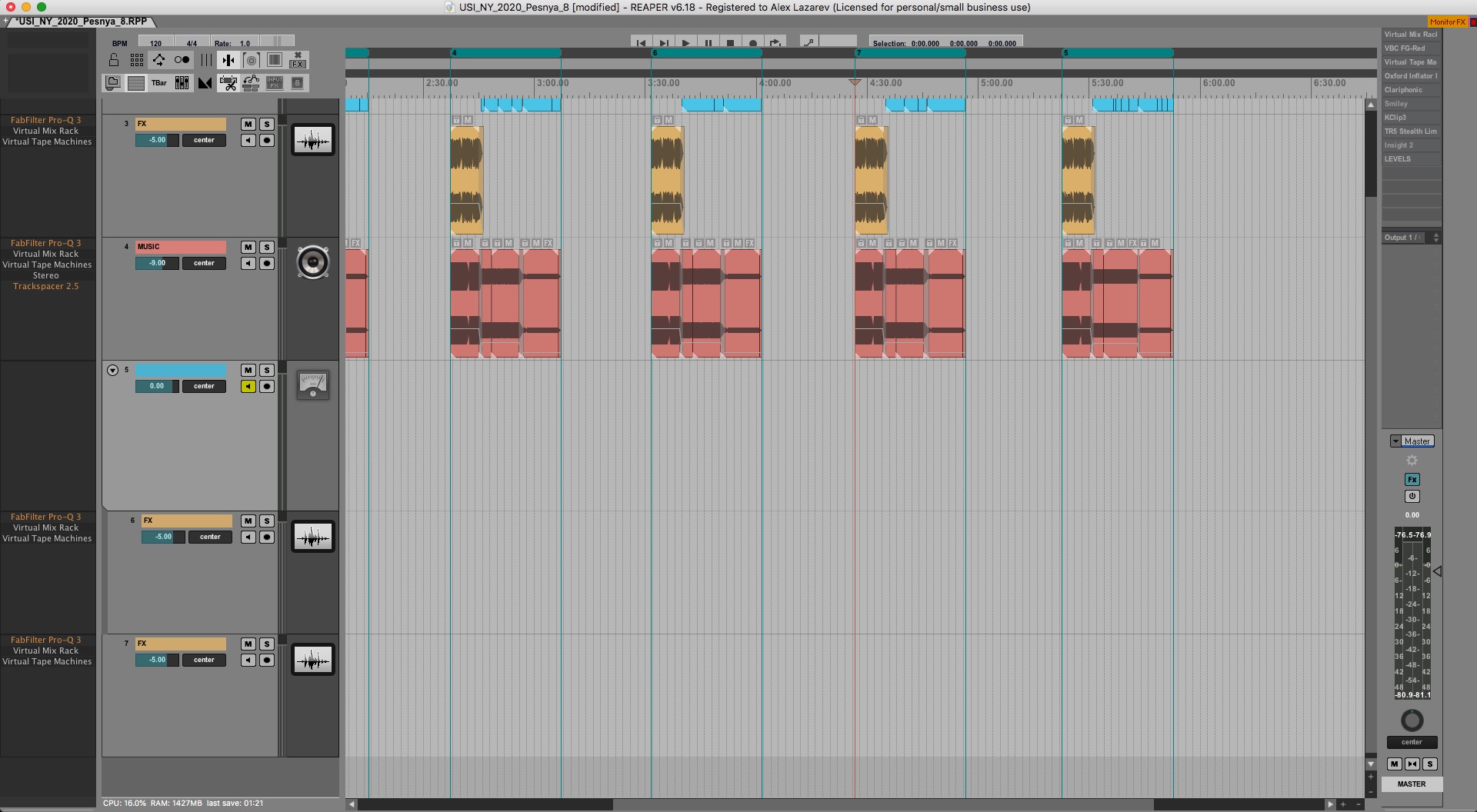Solo track 7 FX
The image size is (1477, 812).
[x=267, y=644]
